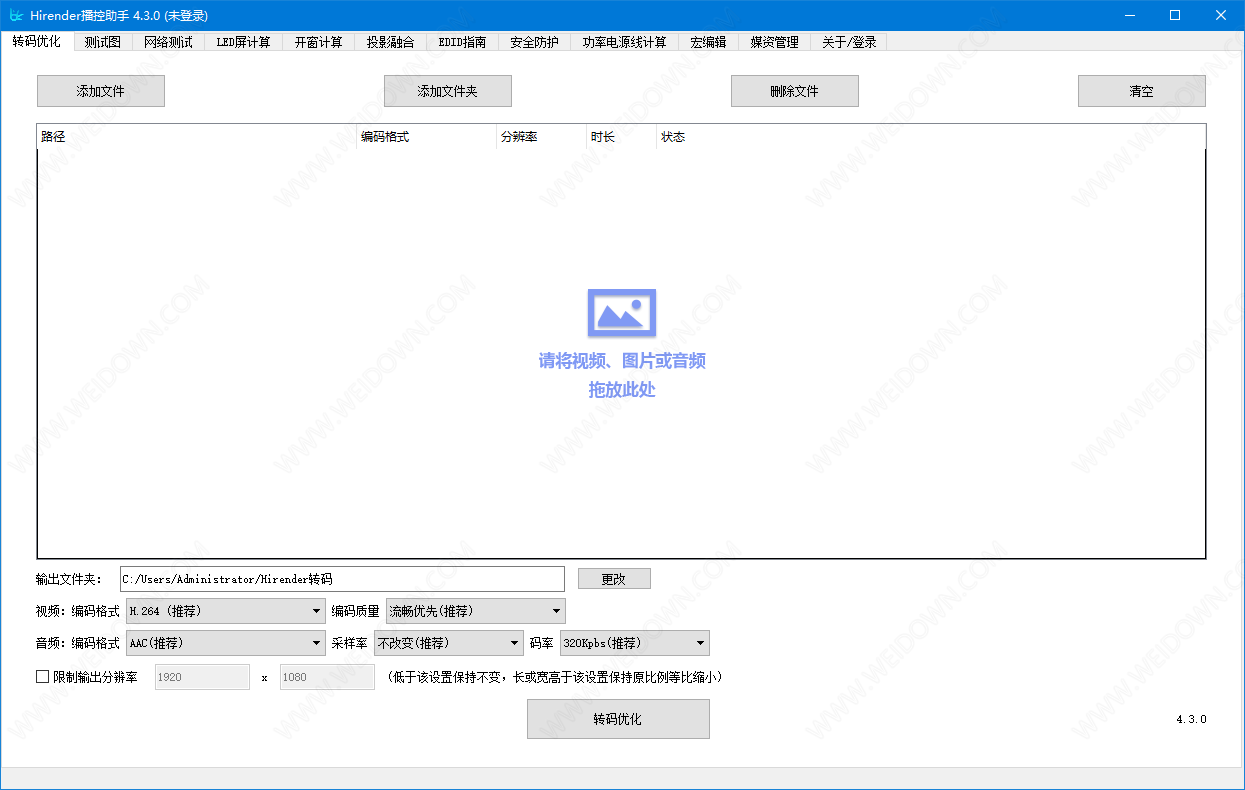Screen dimensions: 1245x790
Task: Start conversion with the 转码优化 button
Action: click(x=618, y=719)
